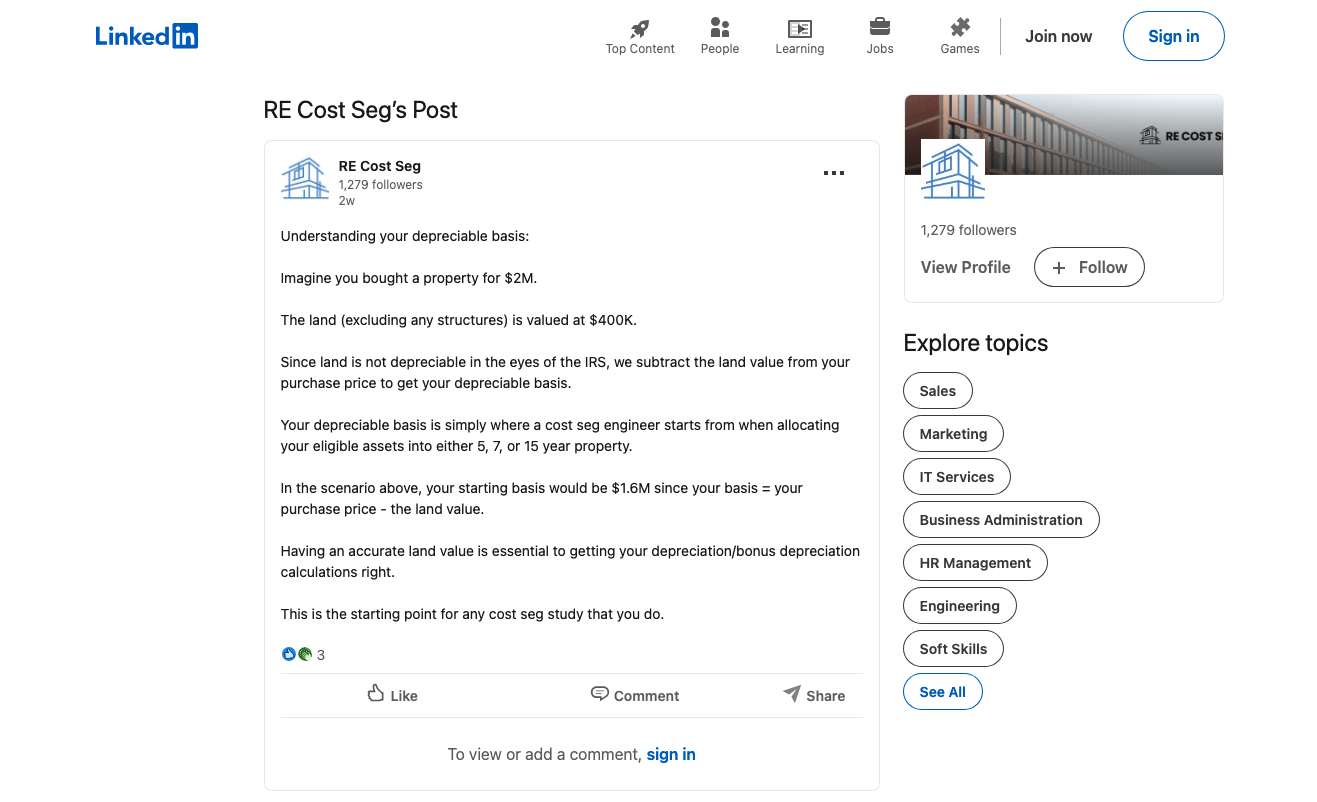Viewport: 1317px width, 802px height.
Task: Like the RE Cost Seg post
Action: tap(393, 695)
